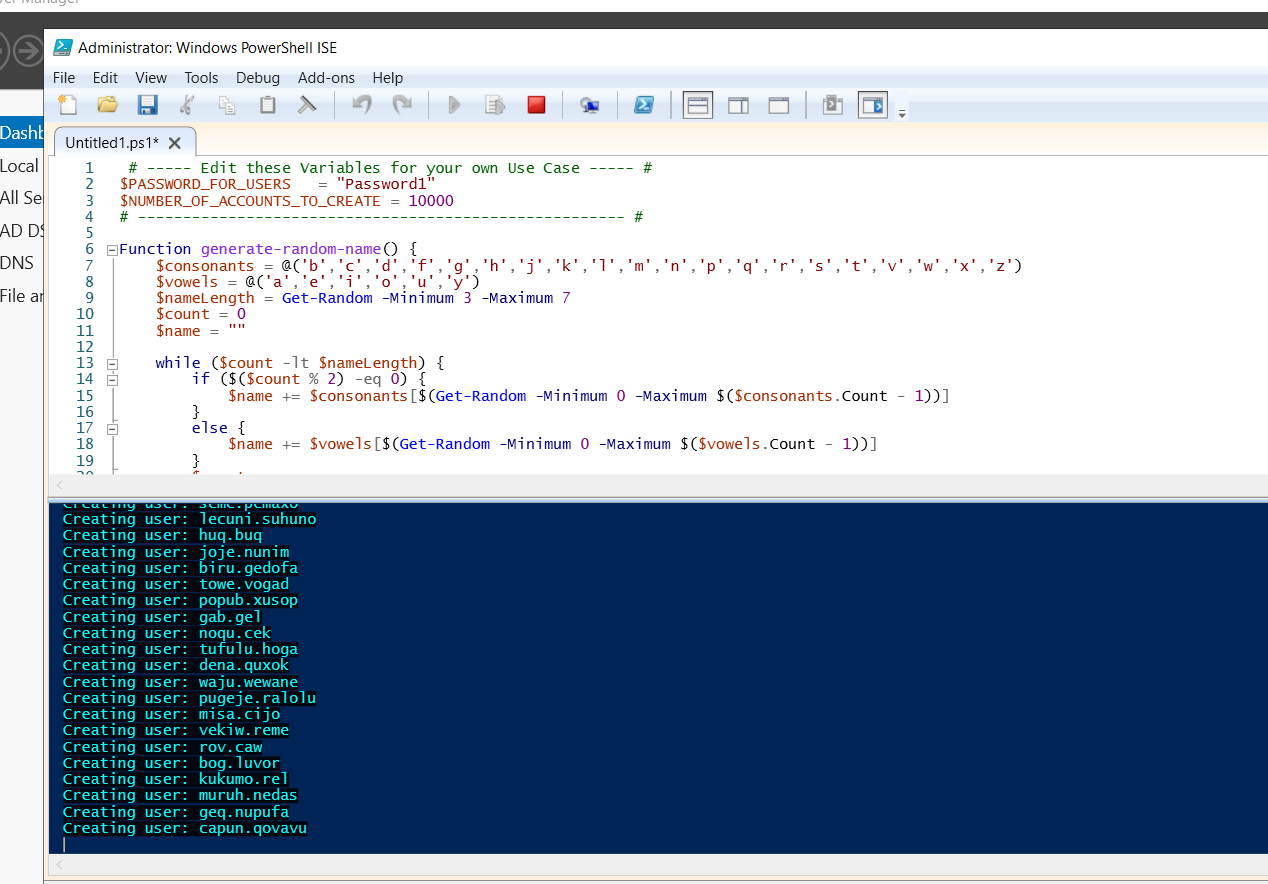The height and width of the screenshot is (884, 1268).
Task: Open Dashboard in Server Manager sidebar
Action: pos(22,133)
